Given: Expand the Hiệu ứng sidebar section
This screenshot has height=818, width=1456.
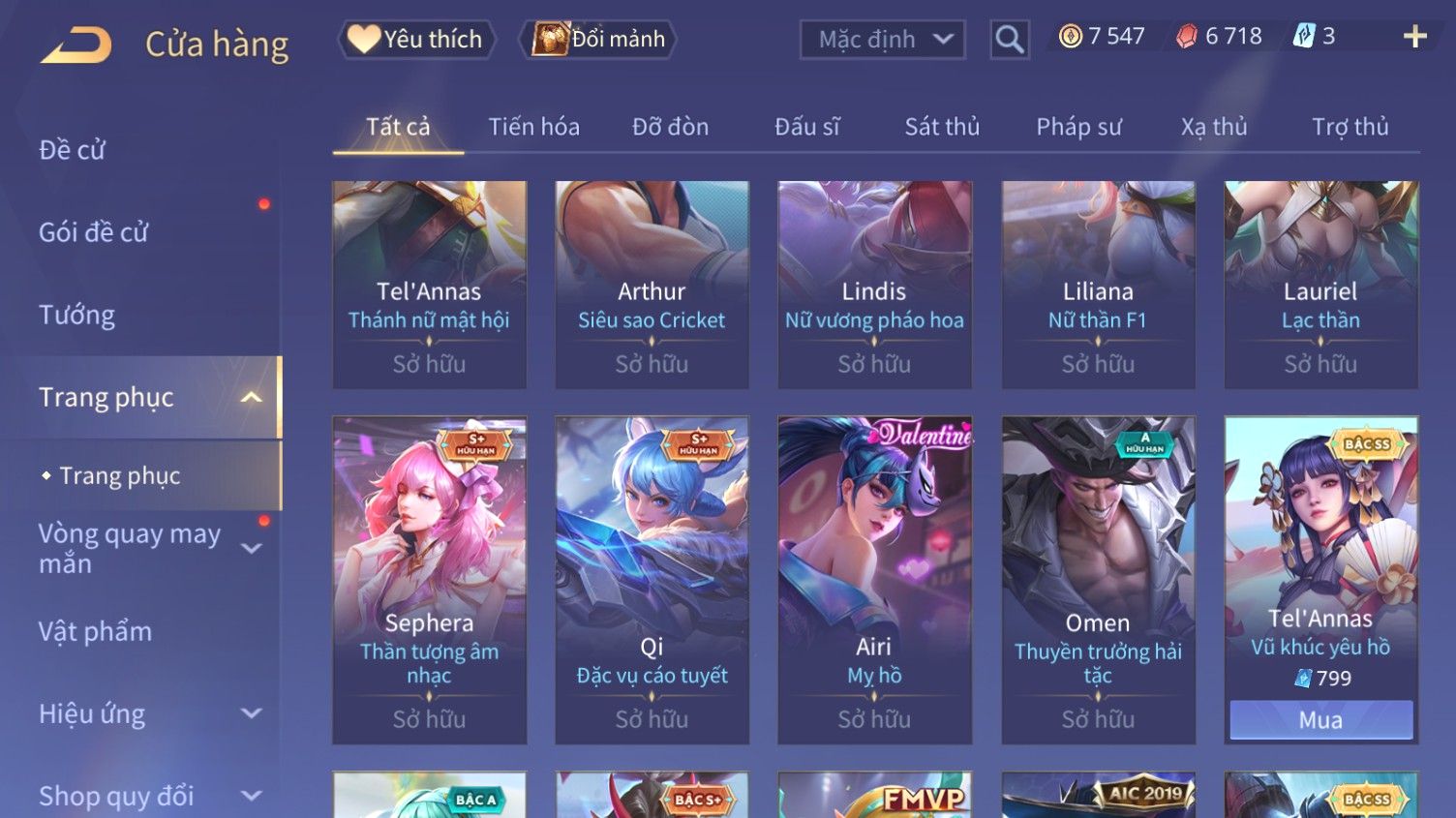Looking at the screenshot, I should click(251, 713).
